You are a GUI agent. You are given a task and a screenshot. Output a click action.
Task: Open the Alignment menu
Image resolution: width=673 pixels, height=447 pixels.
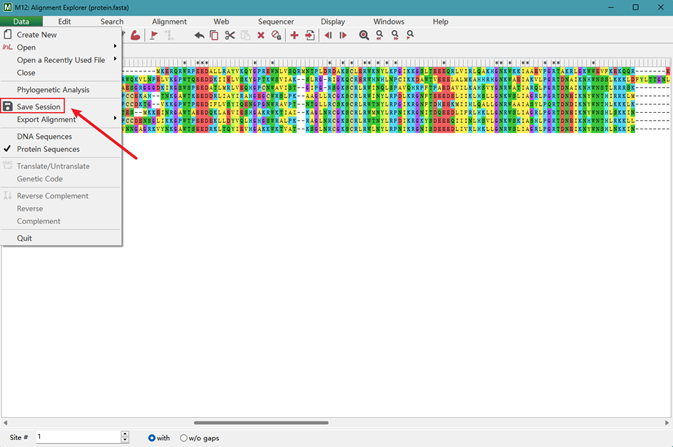(x=169, y=21)
